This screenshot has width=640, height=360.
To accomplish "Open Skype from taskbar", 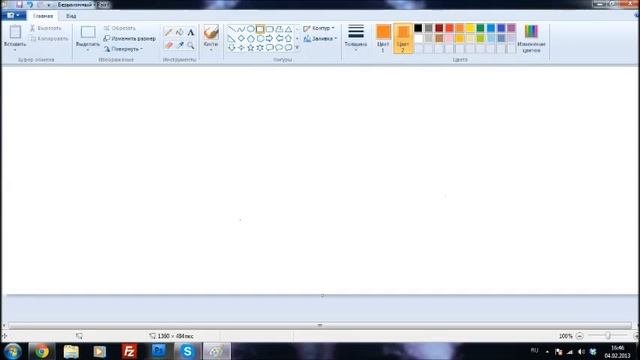I will pos(187,351).
